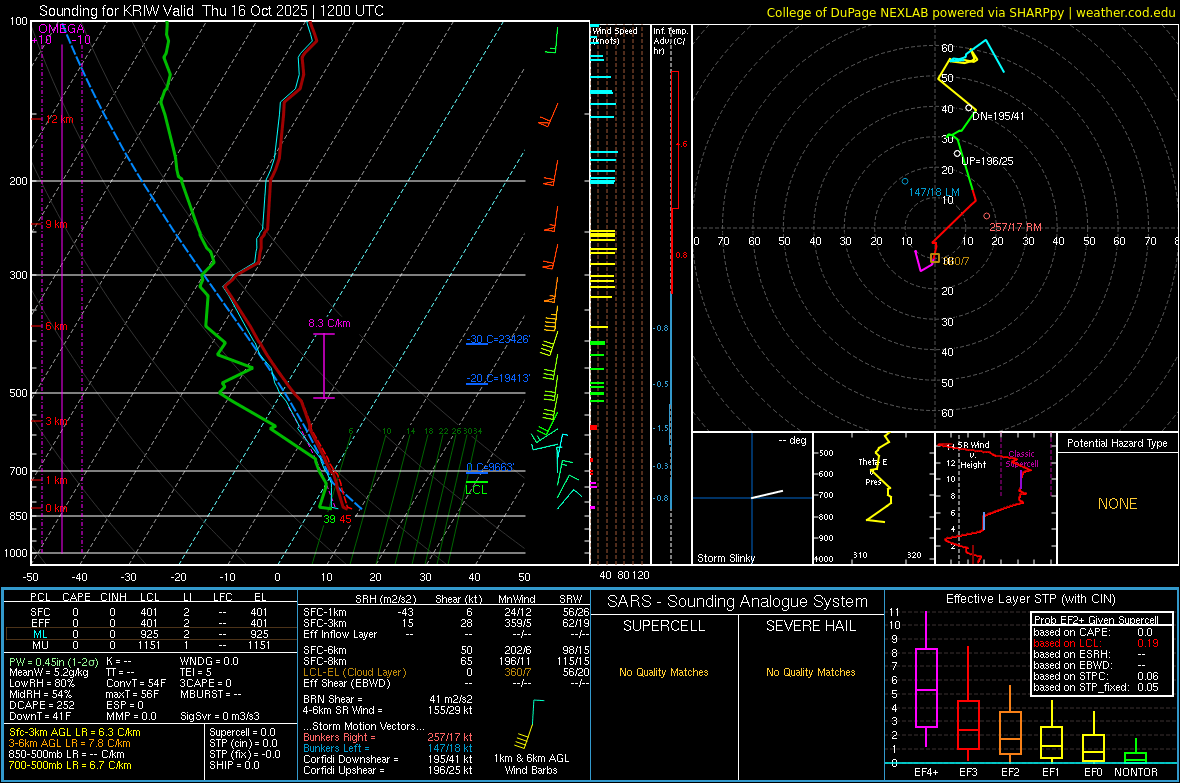1180x783 pixels.
Task: Click the '9 km' height marker
Action: (x=56, y=224)
